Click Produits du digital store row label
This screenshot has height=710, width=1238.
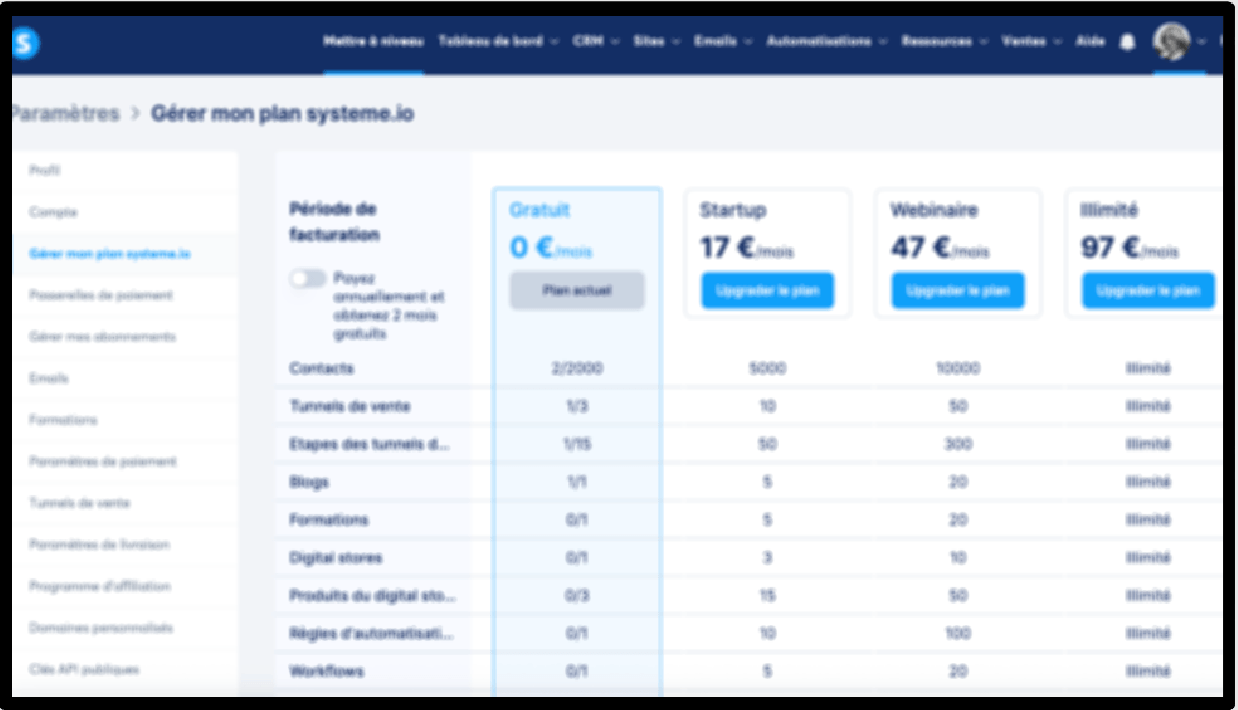pyautogui.click(x=372, y=595)
